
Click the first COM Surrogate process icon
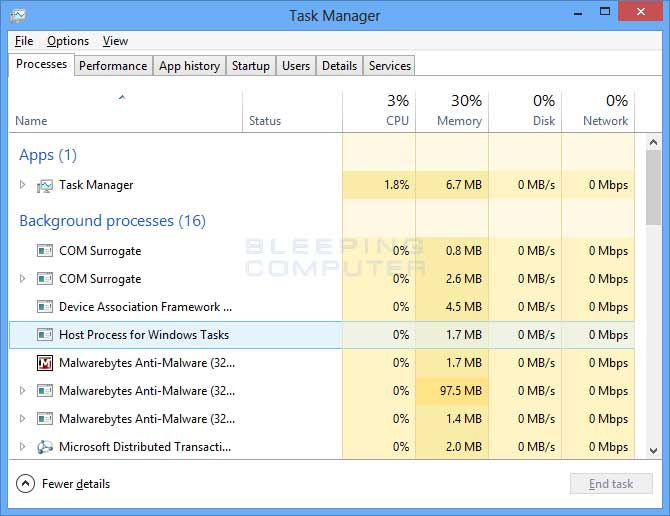click(45, 251)
